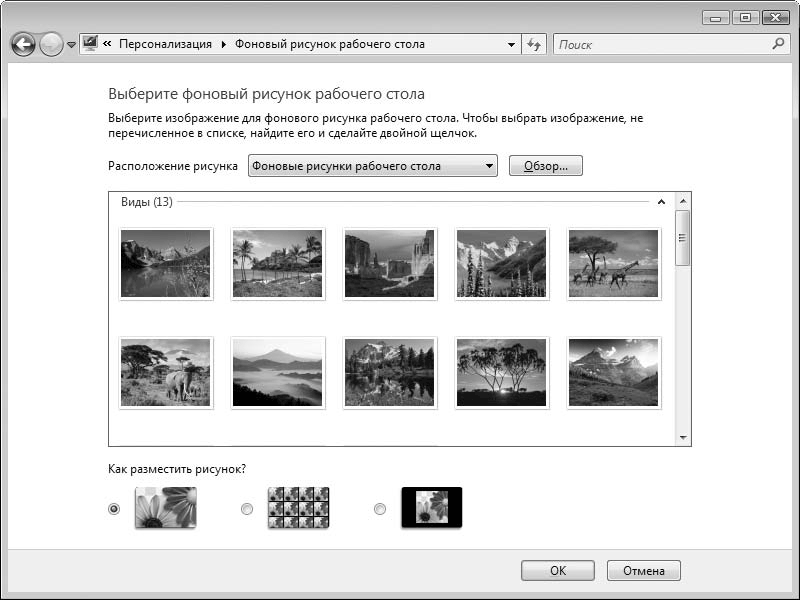
Task: Expand the arrow after Персонализация breadcrumb
Action: pos(223,44)
